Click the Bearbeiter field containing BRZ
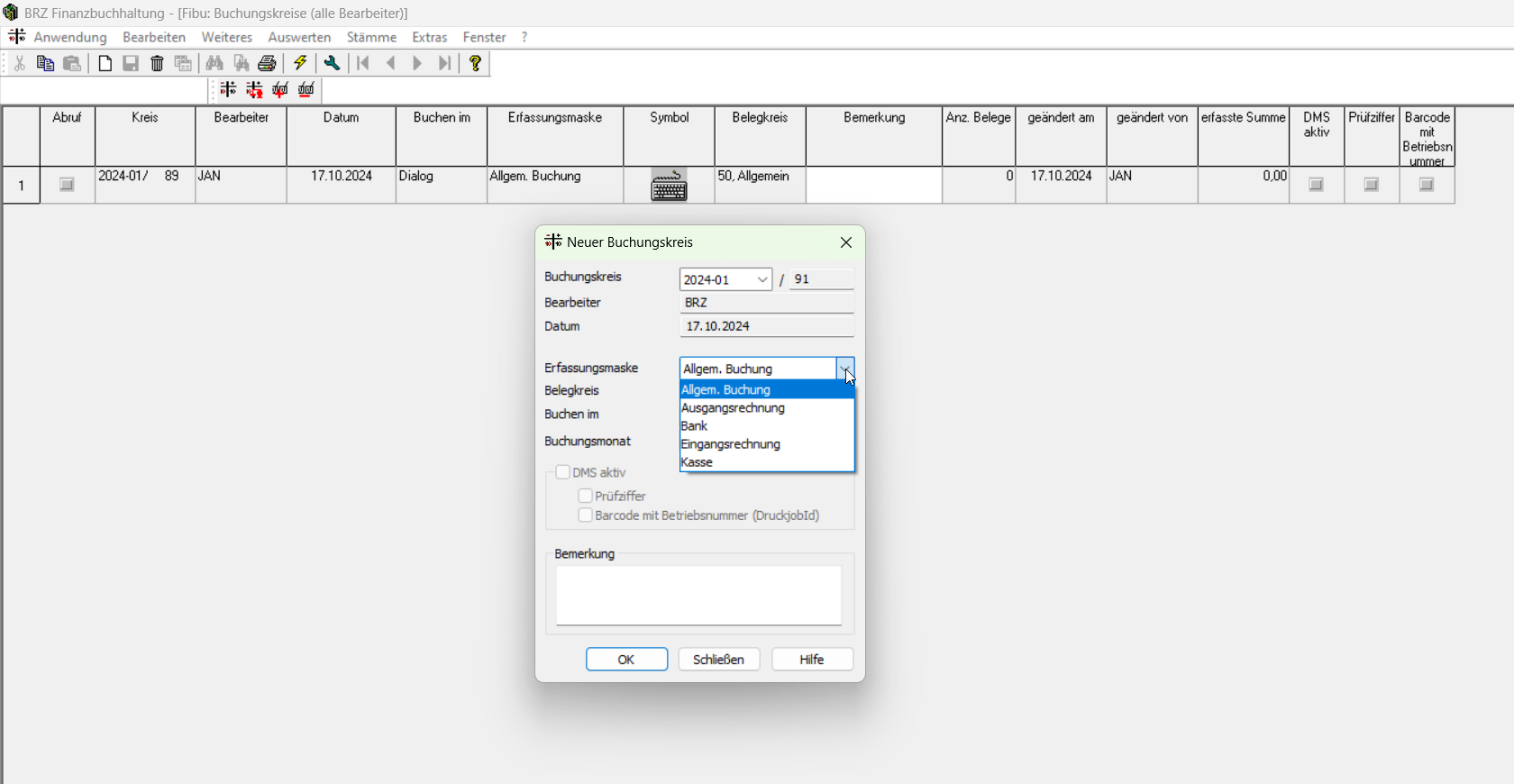 [767, 304]
